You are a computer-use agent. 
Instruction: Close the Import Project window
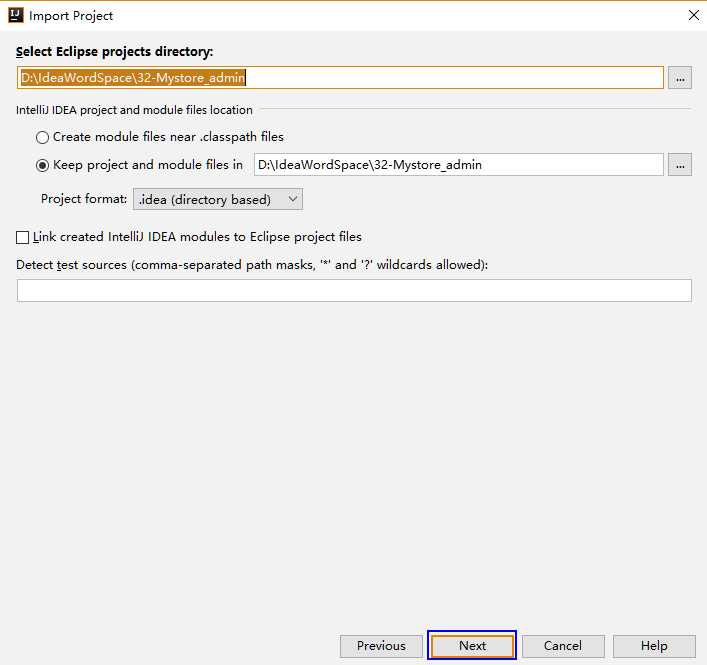pyautogui.click(x=693, y=15)
